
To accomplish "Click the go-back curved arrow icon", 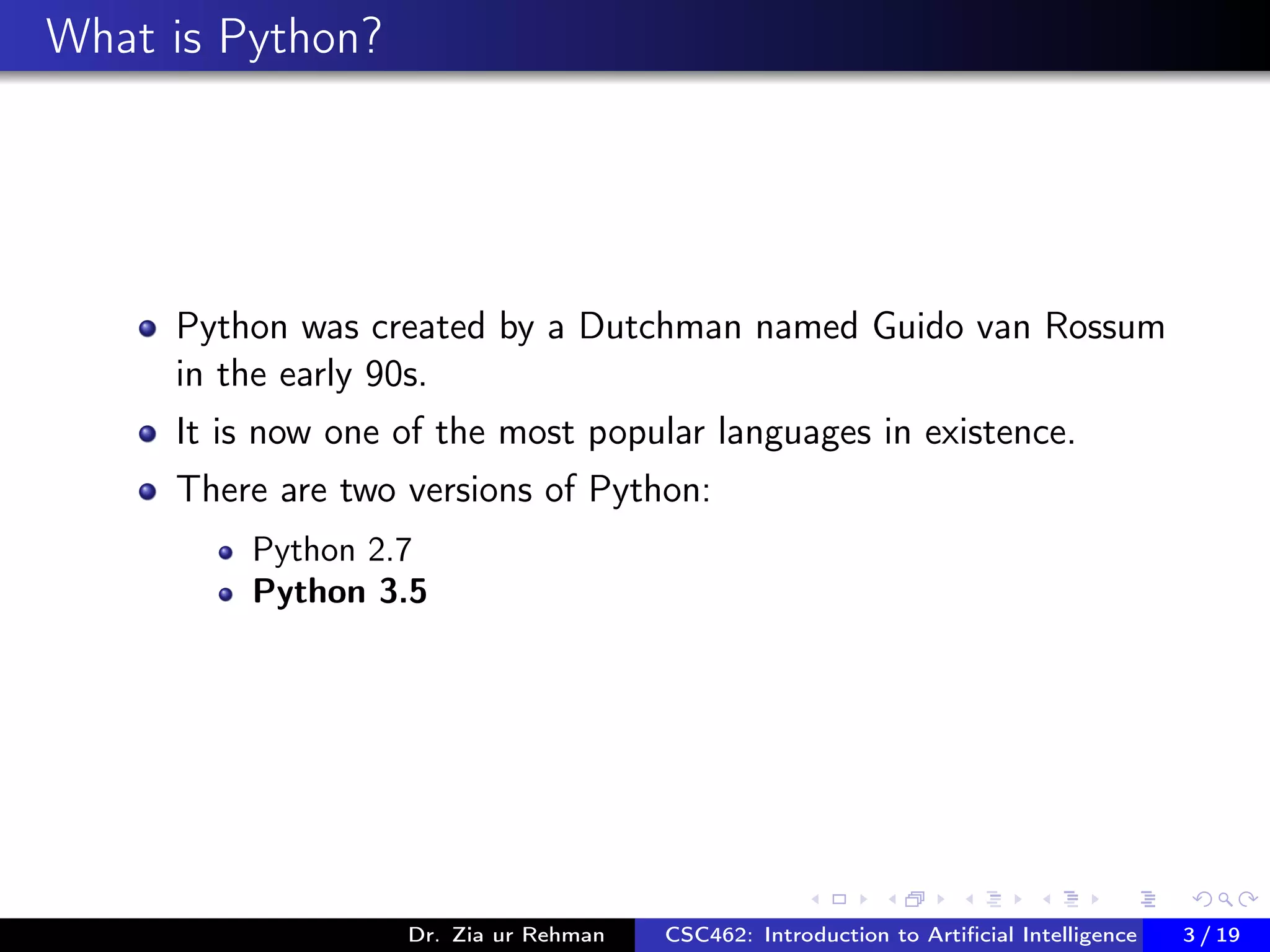I will click(1202, 899).
